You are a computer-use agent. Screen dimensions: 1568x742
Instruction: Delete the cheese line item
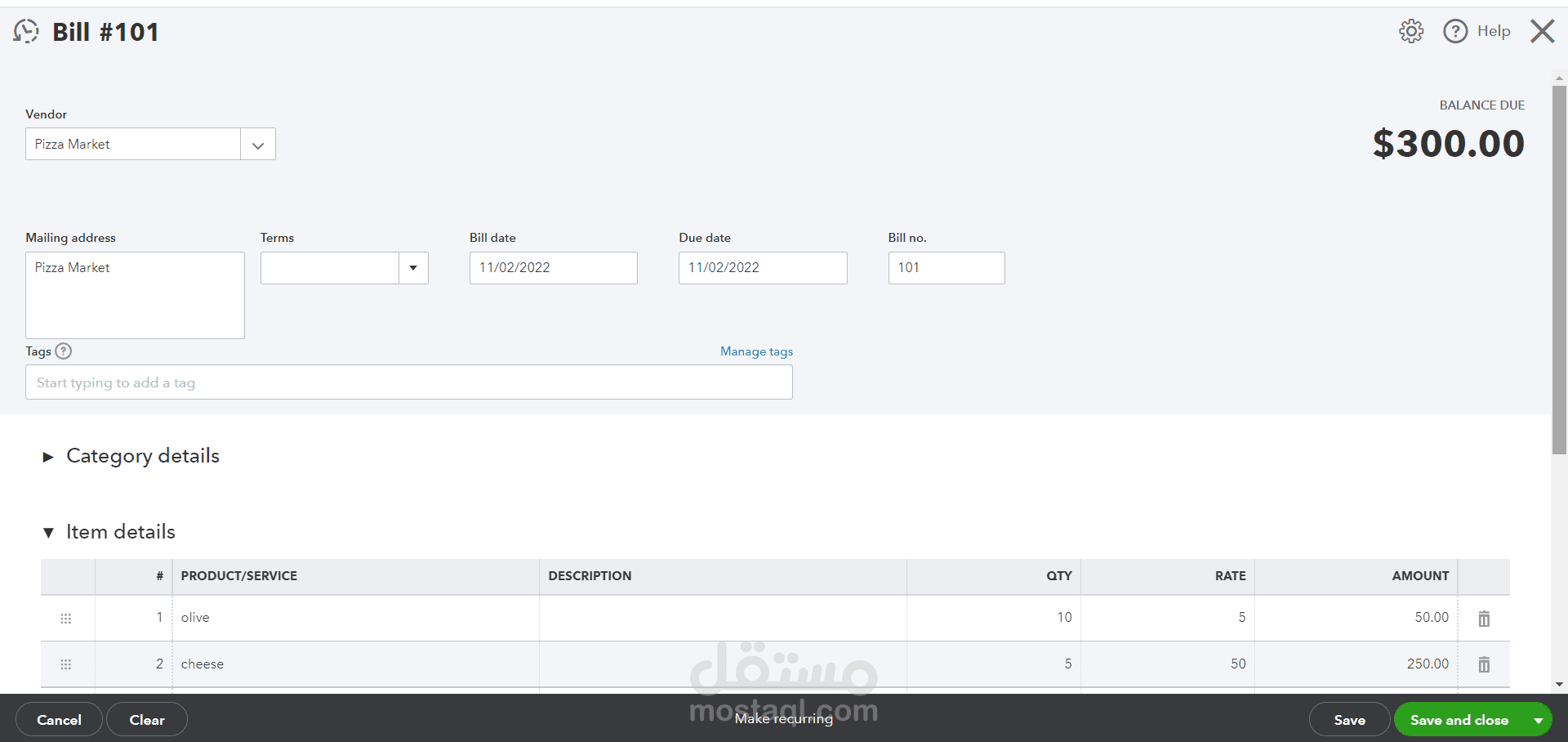coord(1484,664)
